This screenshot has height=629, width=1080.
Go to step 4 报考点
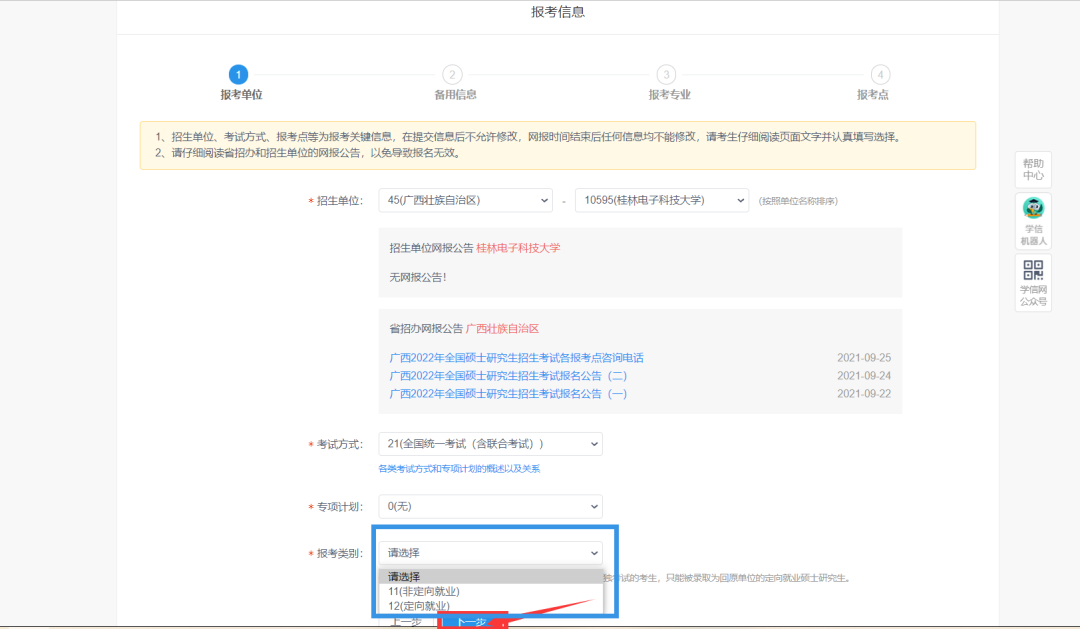click(x=880, y=74)
